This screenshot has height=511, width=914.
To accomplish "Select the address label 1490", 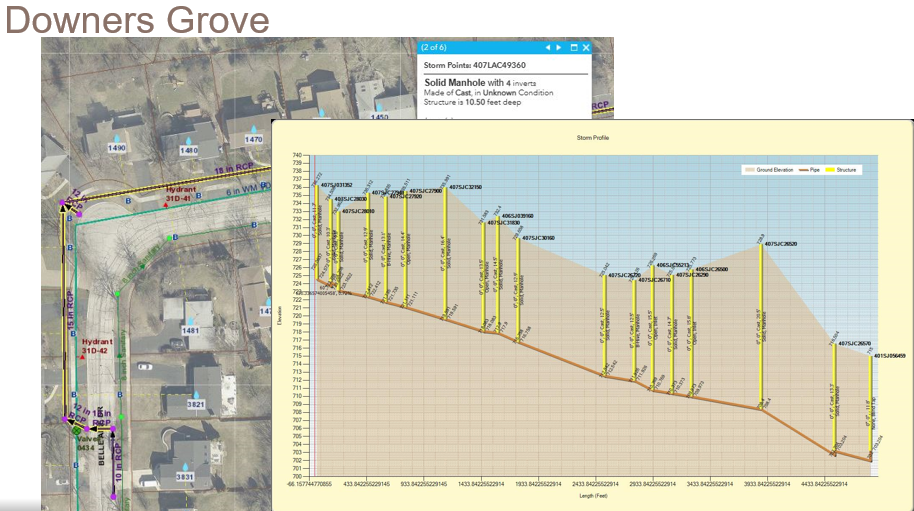I will (x=117, y=148).
